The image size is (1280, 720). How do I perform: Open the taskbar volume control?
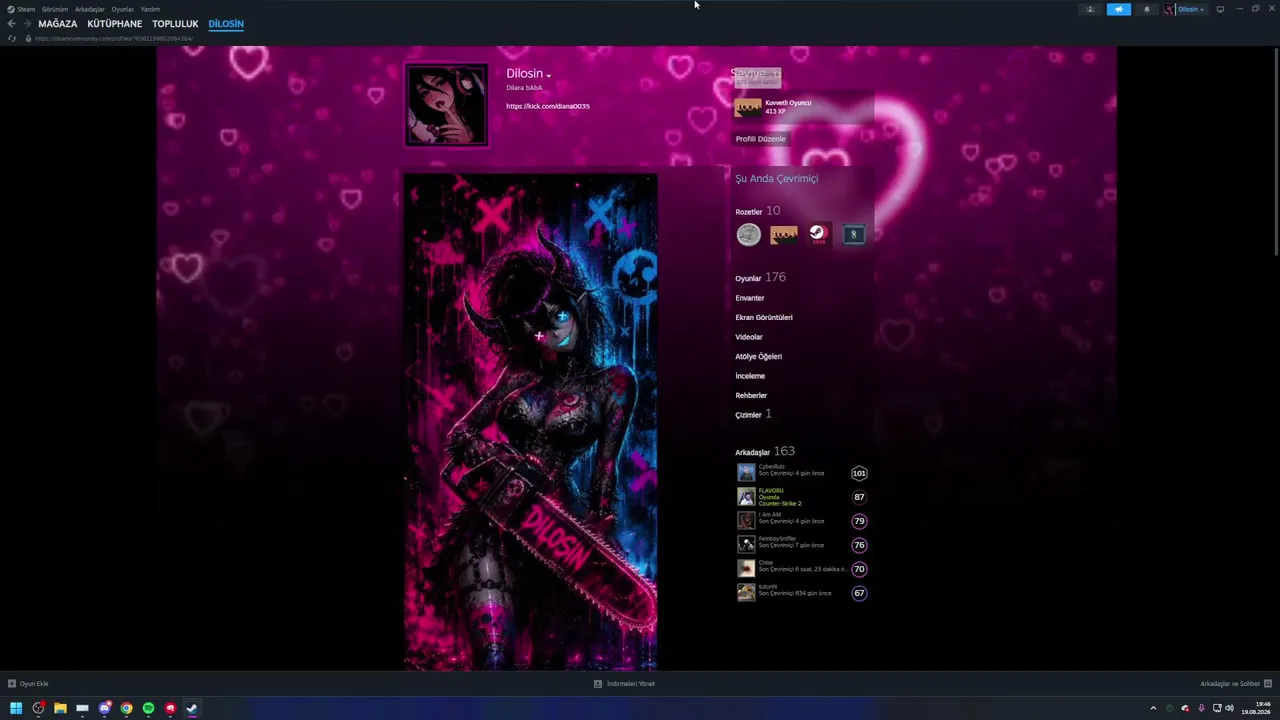[x=1229, y=708]
